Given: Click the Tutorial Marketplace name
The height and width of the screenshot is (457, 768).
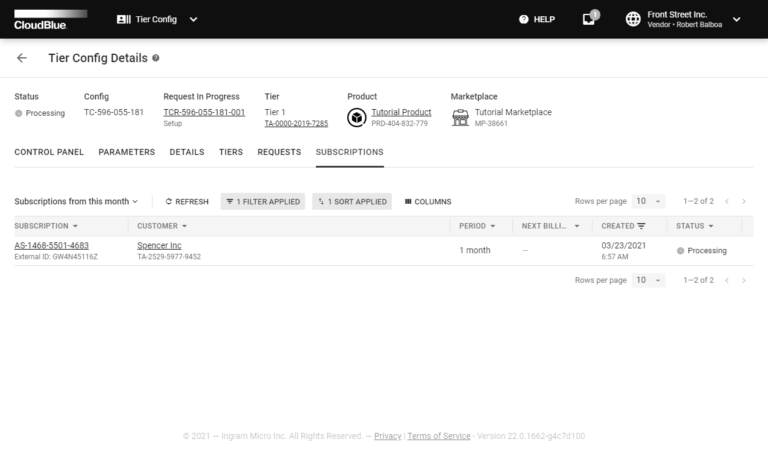Looking at the screenshot, I should coord(513,112).
